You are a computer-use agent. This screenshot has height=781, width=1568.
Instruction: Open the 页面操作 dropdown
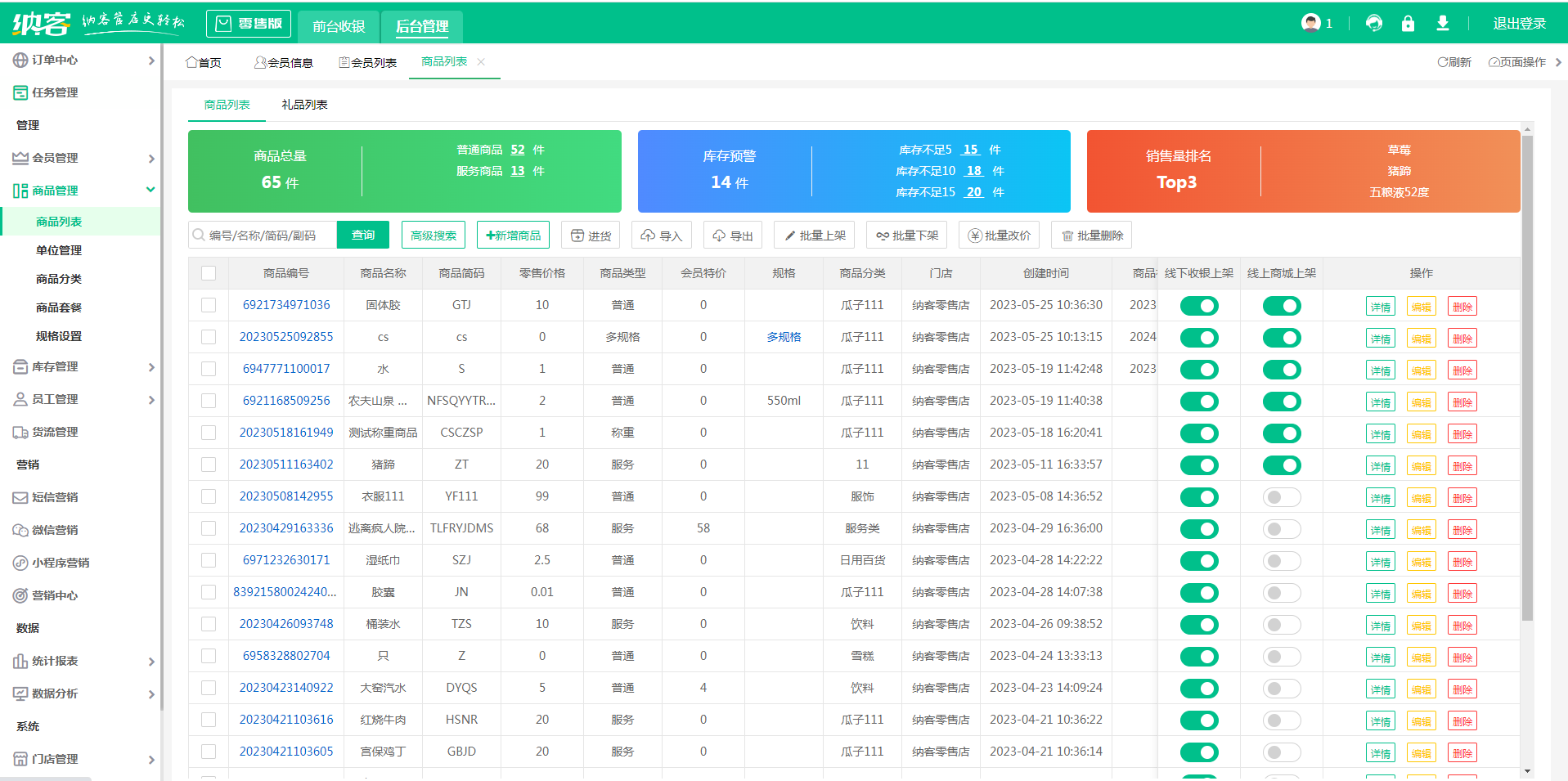pos(1517,62)
